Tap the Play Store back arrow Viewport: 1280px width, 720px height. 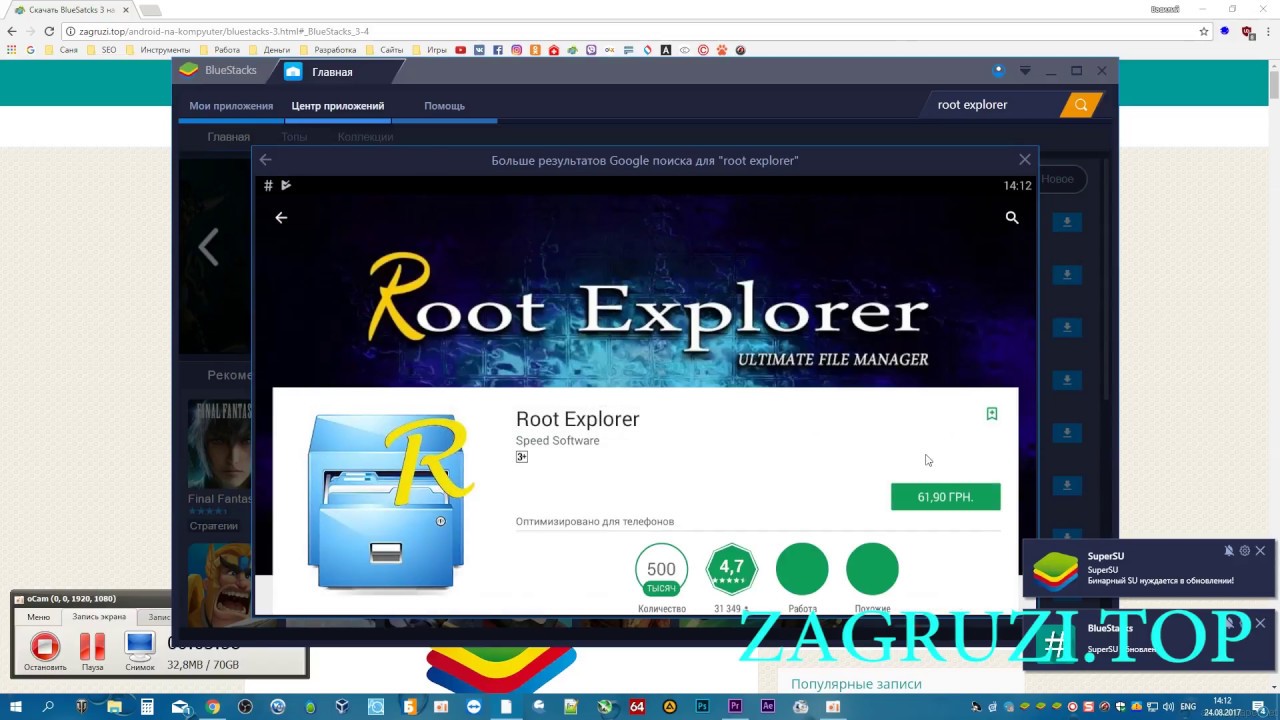coord(281,218)
